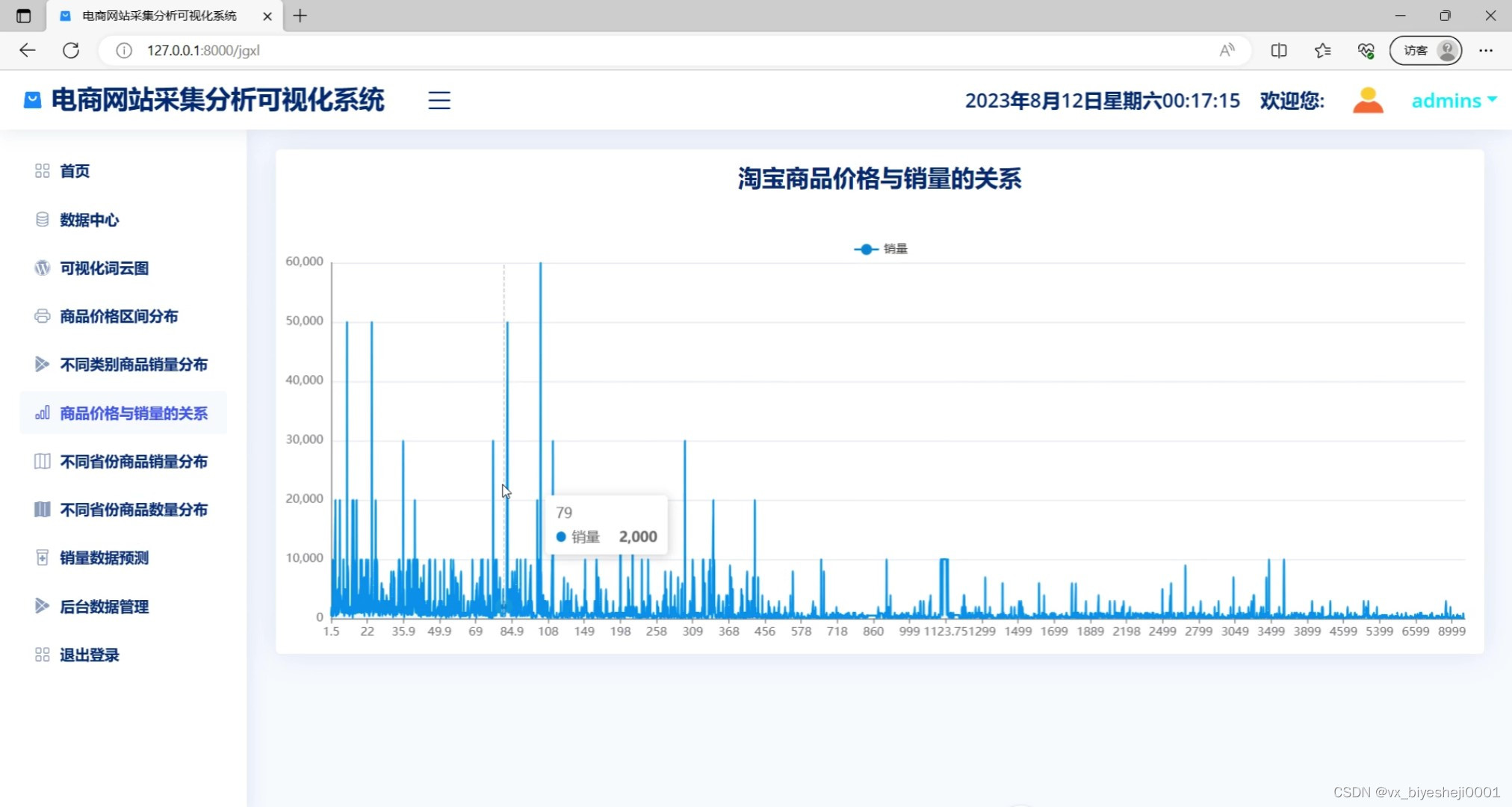Toggle the favorites star in the address bar

coord(1322,50)
